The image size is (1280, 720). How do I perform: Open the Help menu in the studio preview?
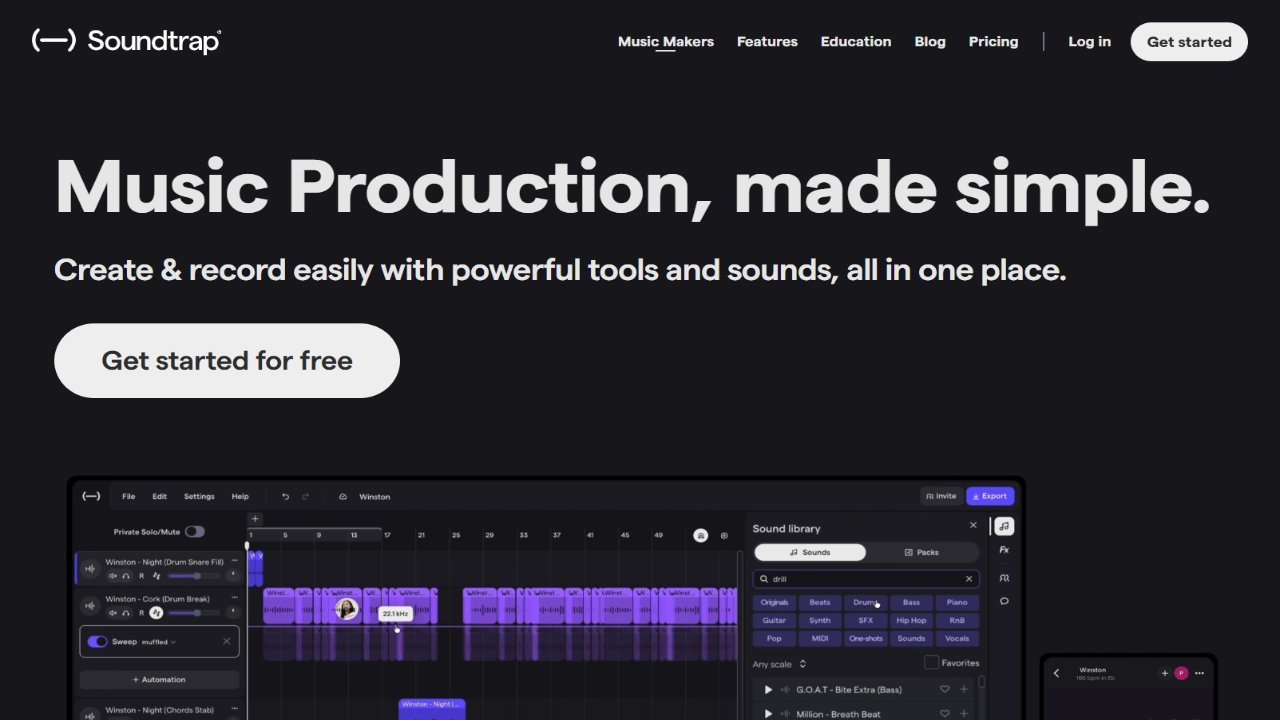[240, 496]
